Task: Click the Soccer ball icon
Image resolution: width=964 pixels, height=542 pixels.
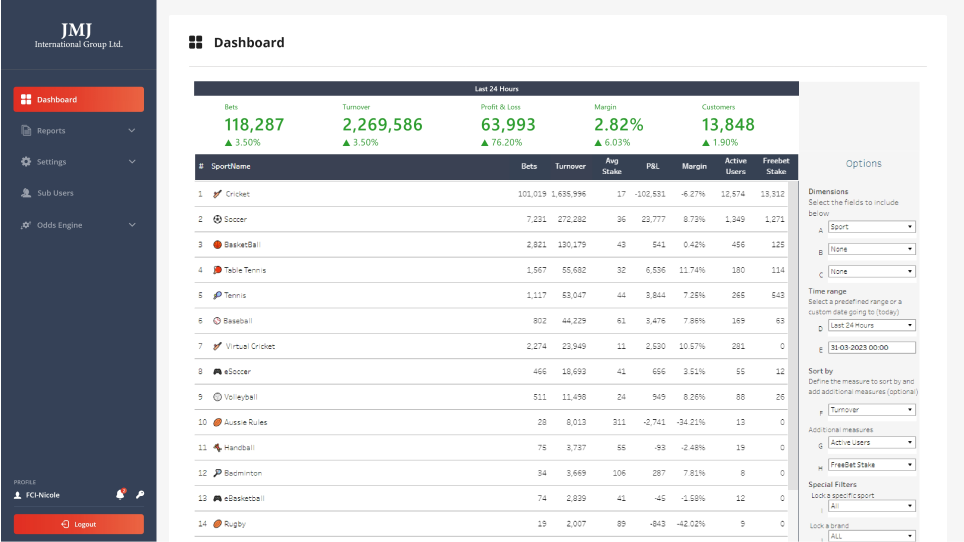Action: point(217,219)
